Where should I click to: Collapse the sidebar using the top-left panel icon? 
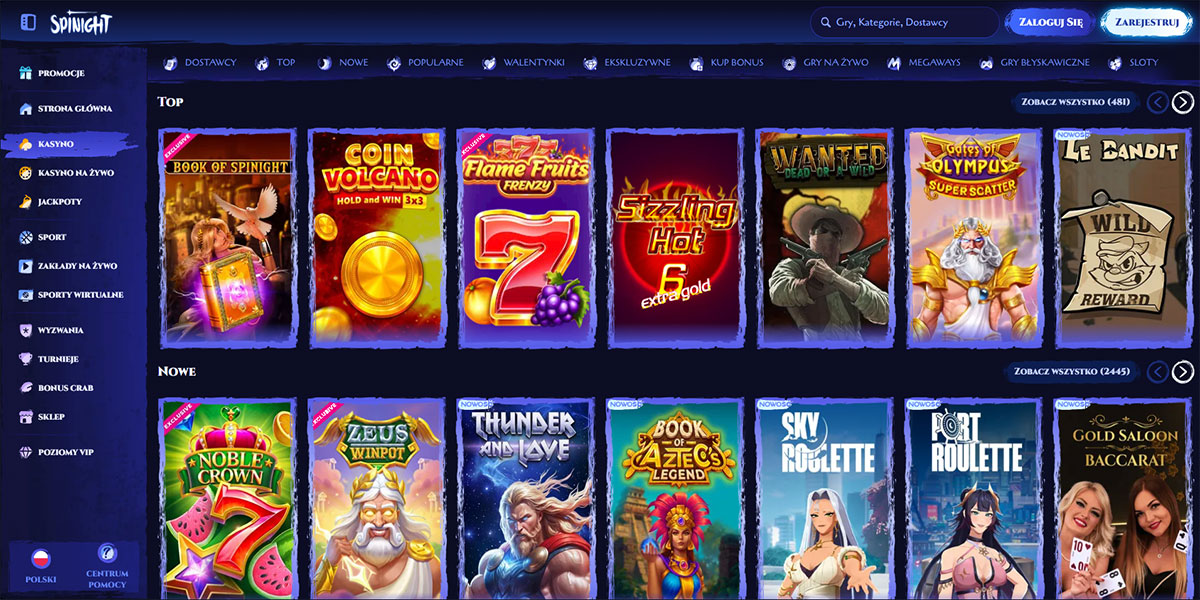[x=28, y=22]
